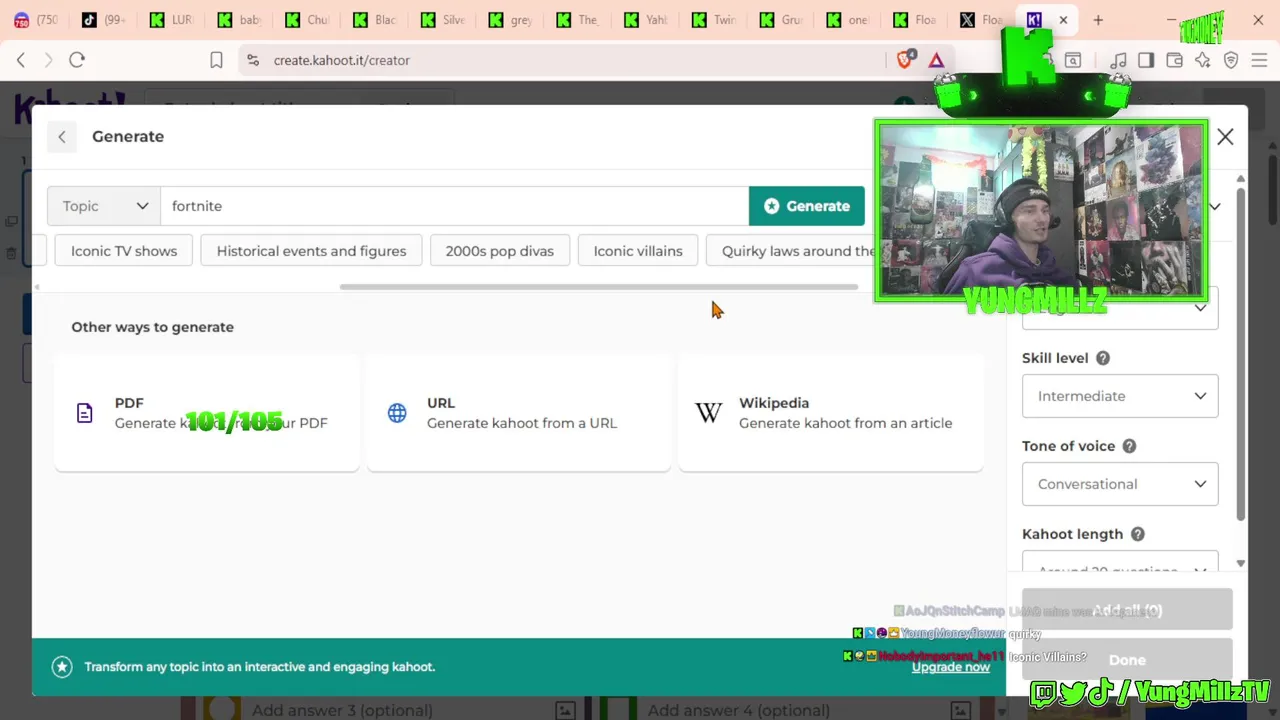Open Brave music playlist icon
Image resolution: width=1280 pixels, height=720 pixels.
(x=1119, y=60)
